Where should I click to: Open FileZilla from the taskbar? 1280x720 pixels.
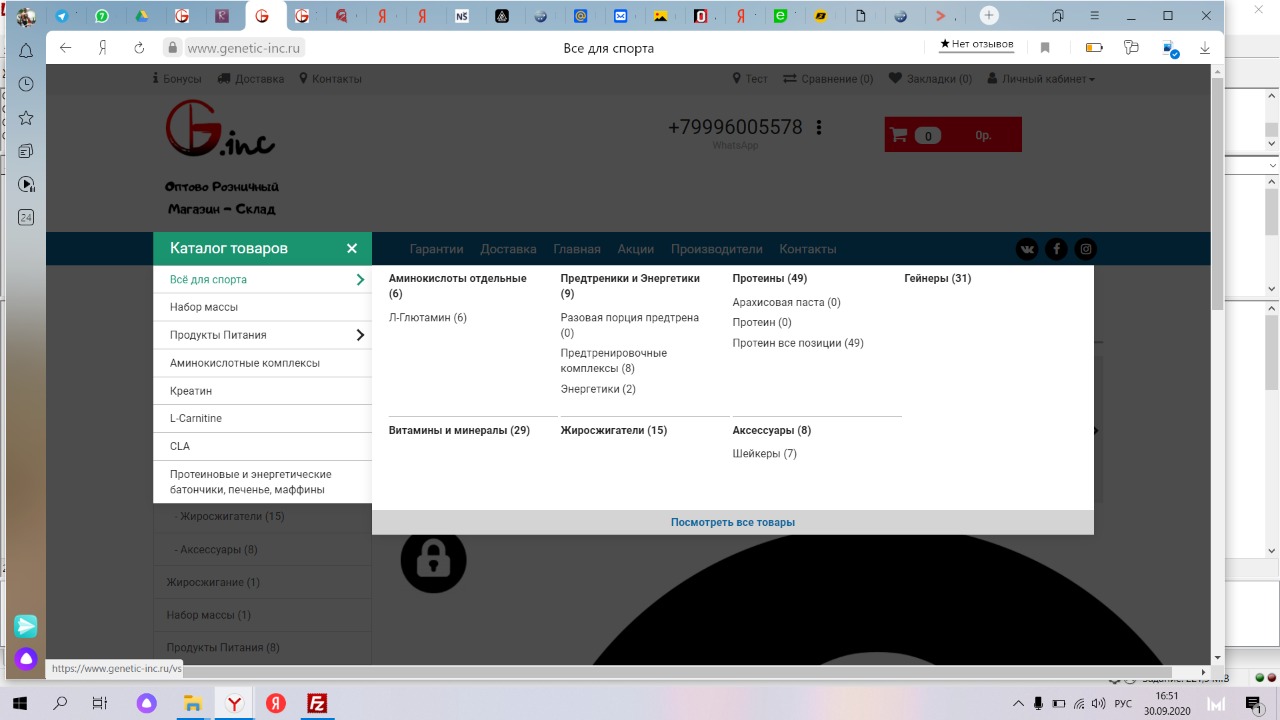point(317,704)
